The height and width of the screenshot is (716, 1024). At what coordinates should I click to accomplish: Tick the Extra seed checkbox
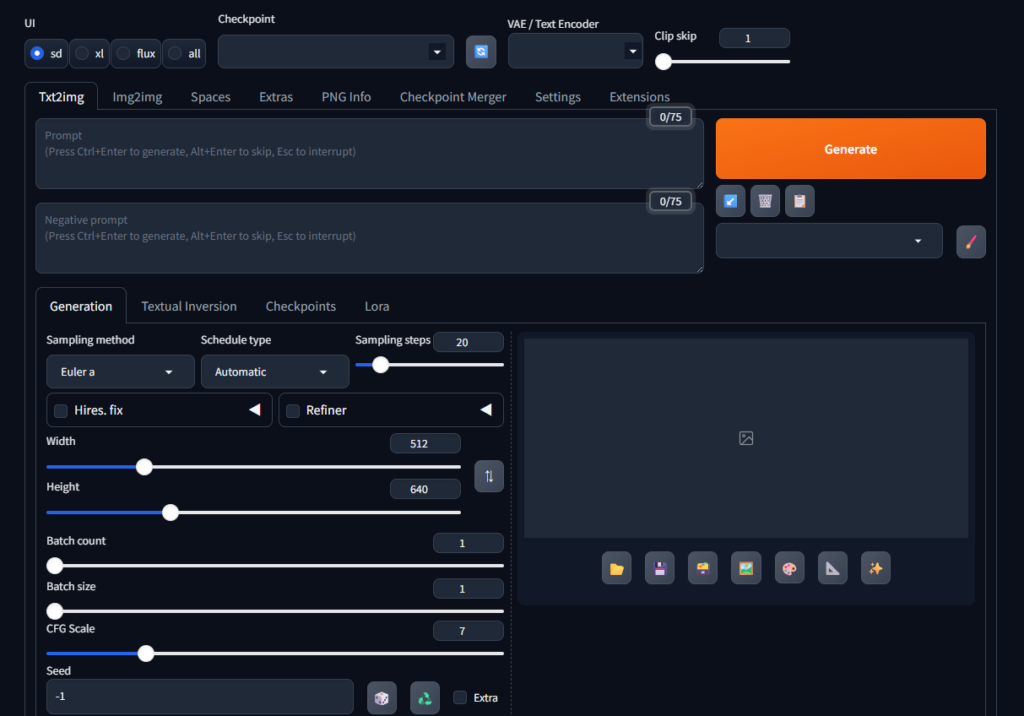460,698
